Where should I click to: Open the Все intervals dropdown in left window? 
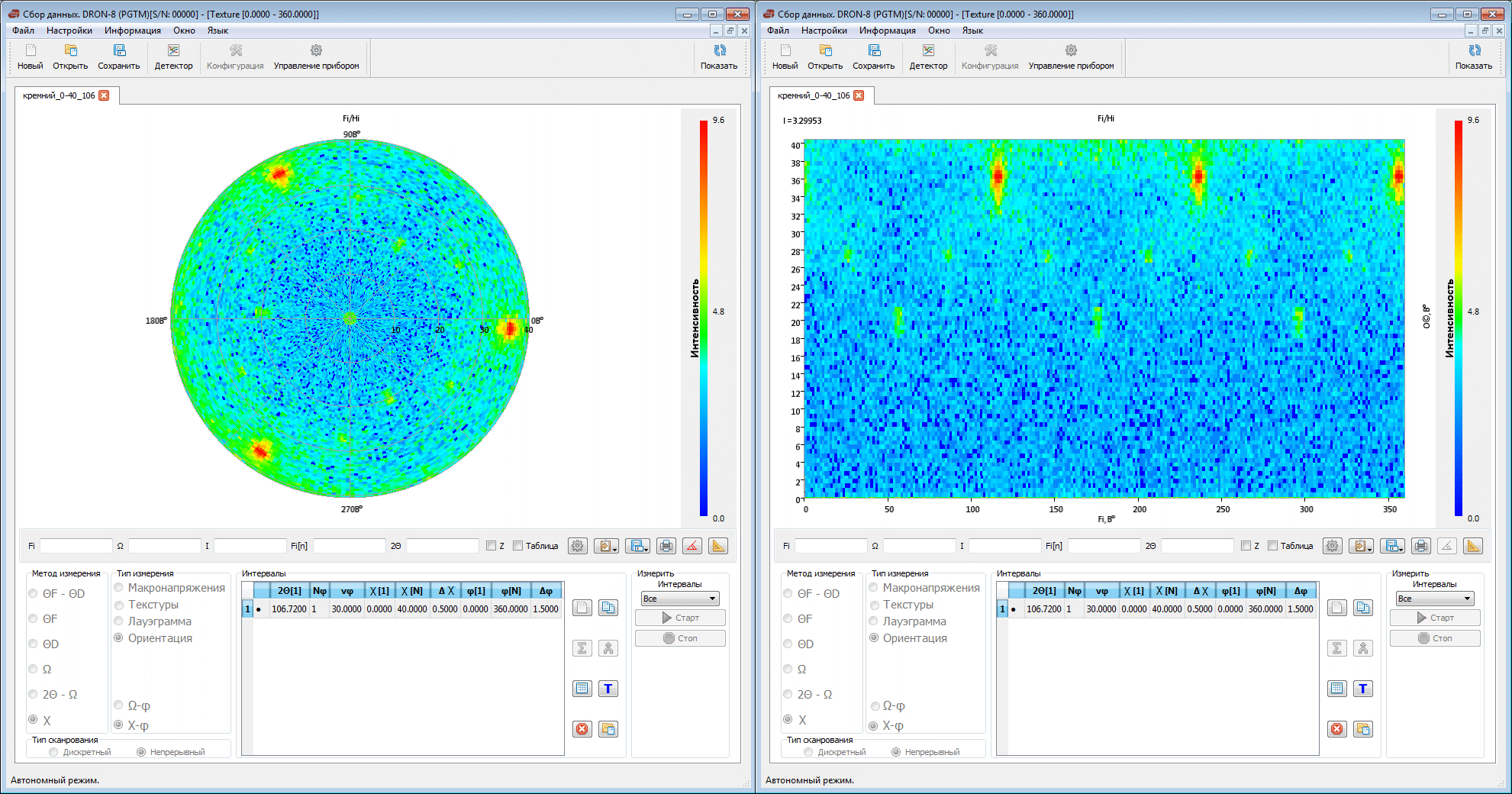click(679, 599)
